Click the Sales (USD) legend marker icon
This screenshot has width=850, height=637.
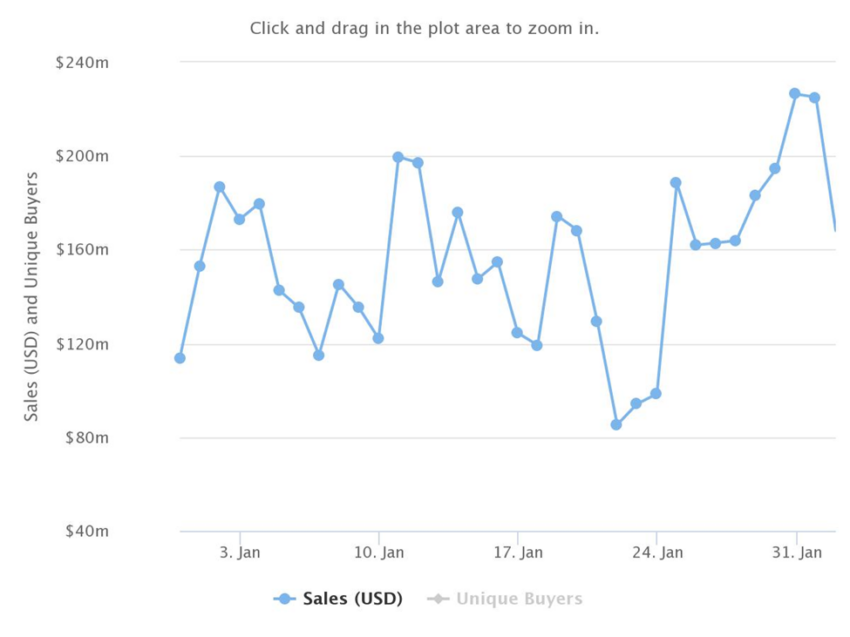285,599
